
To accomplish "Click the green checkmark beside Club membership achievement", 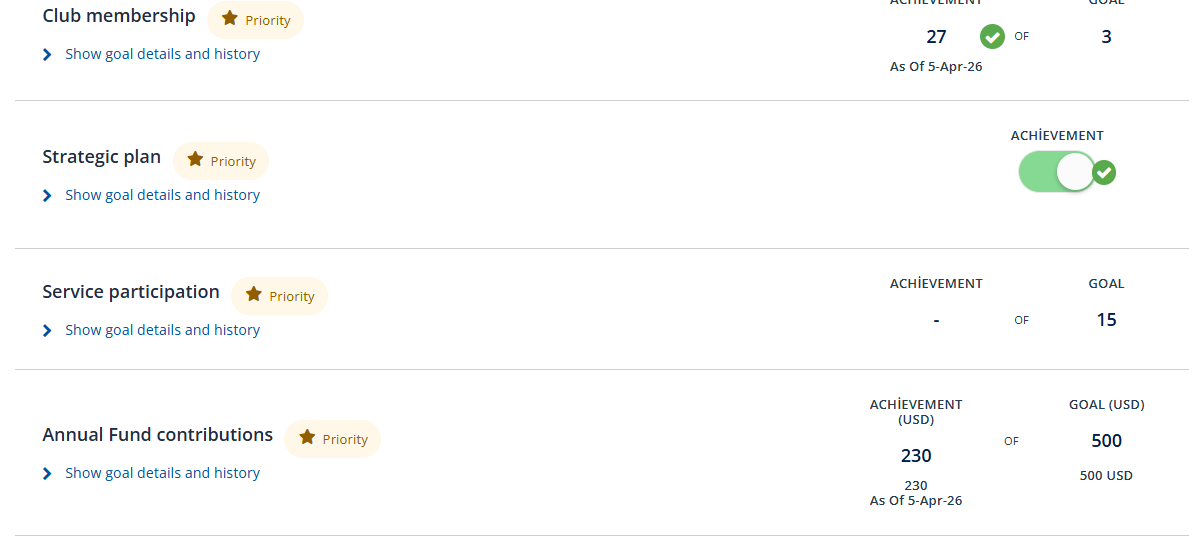I will (x=992, y=37).
